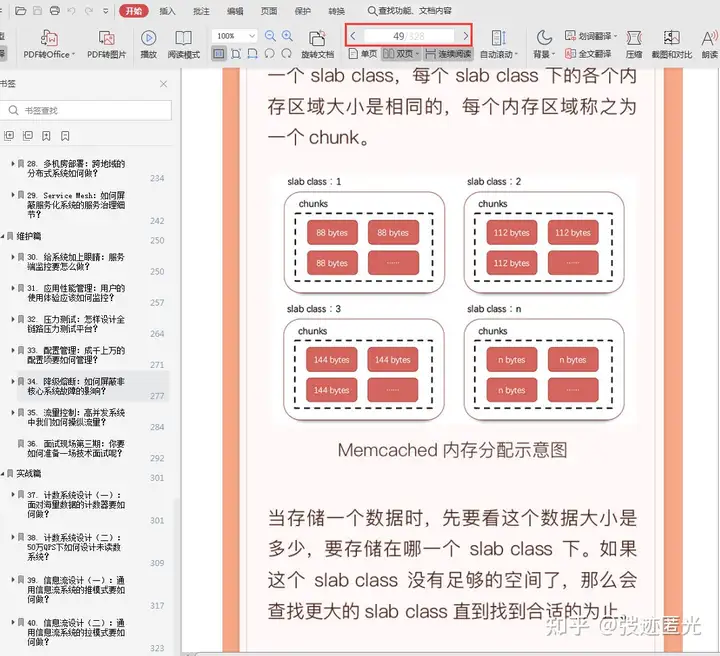This screenshot has width=720, height=656.
Task: Click the 书签查找 bookmark search field
Action: 86,110
